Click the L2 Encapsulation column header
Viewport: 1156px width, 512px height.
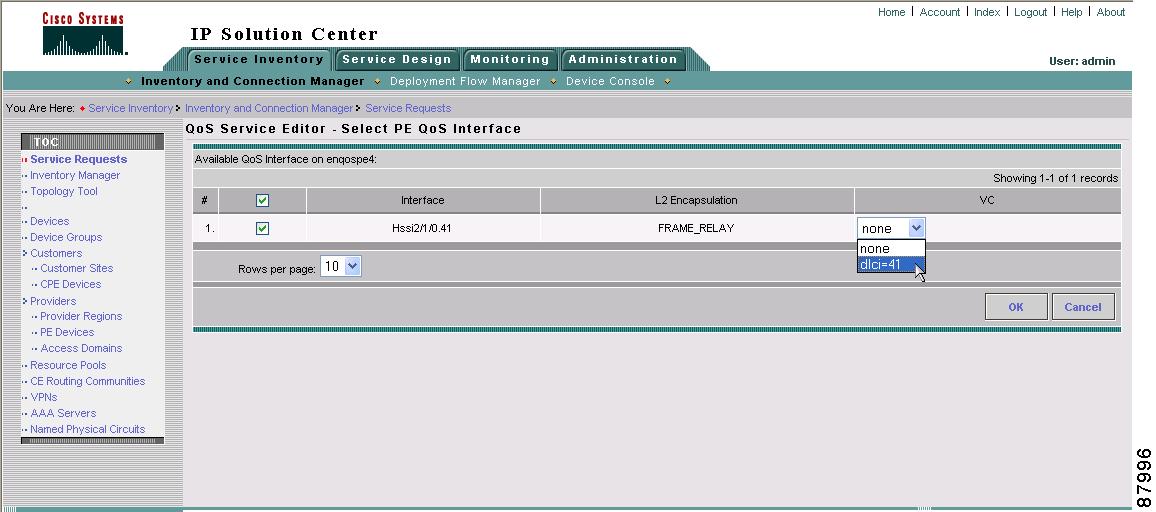coord(697,200)
